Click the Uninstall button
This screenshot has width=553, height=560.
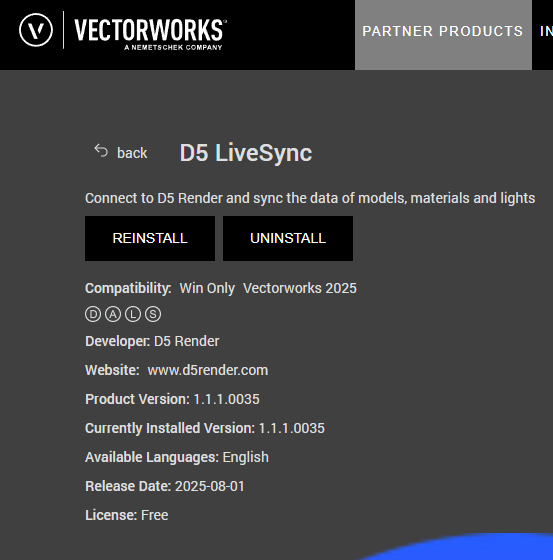tap(288, 238)
